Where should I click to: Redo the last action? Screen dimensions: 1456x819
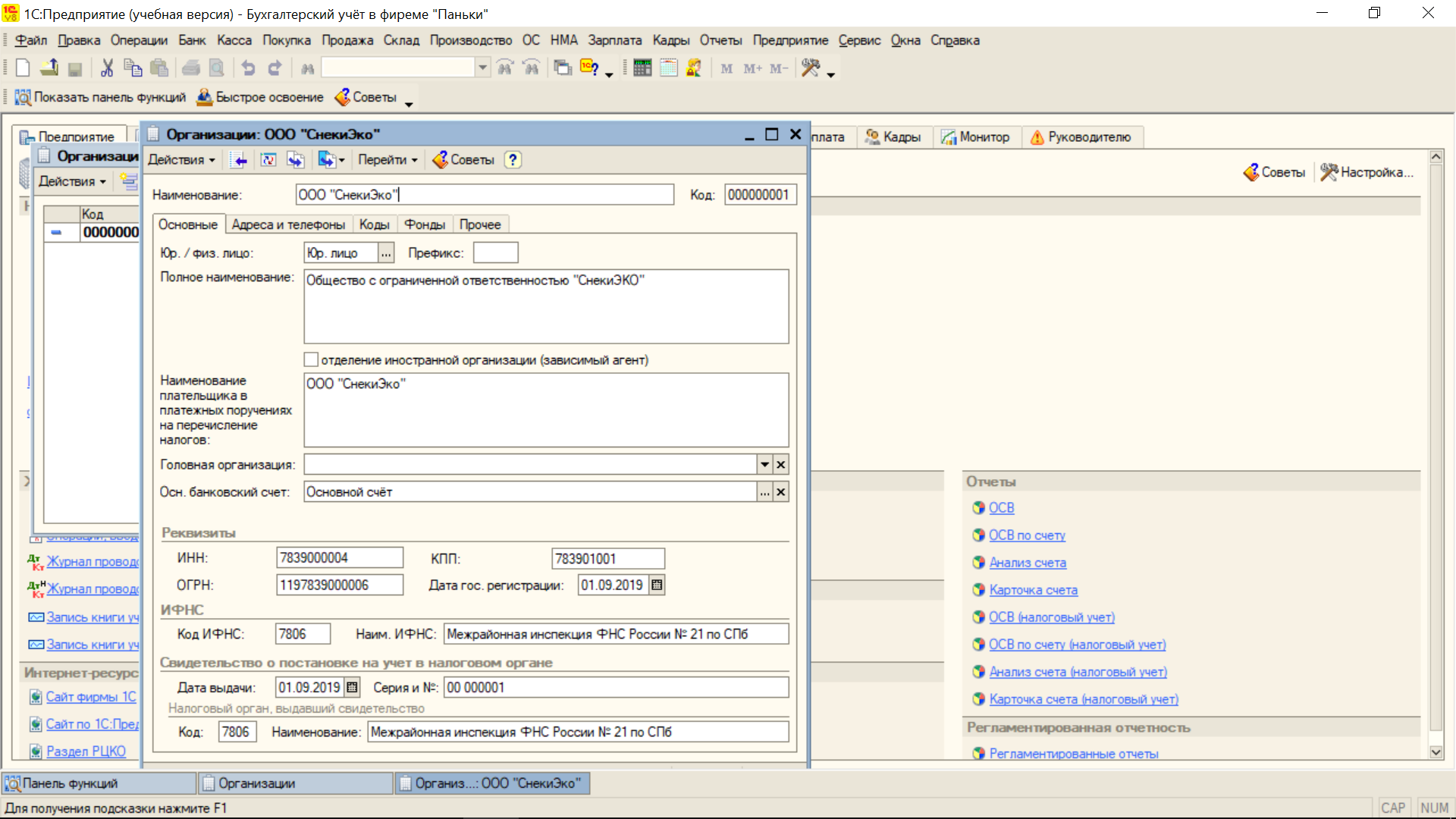(275, 68)
